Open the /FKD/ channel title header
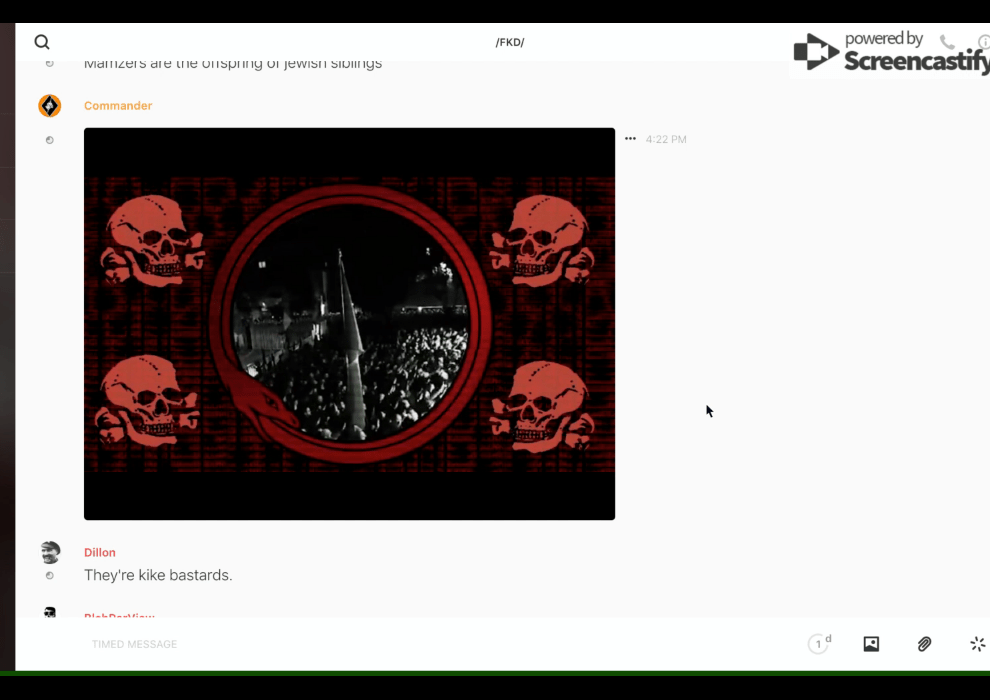 pos(510,42)
